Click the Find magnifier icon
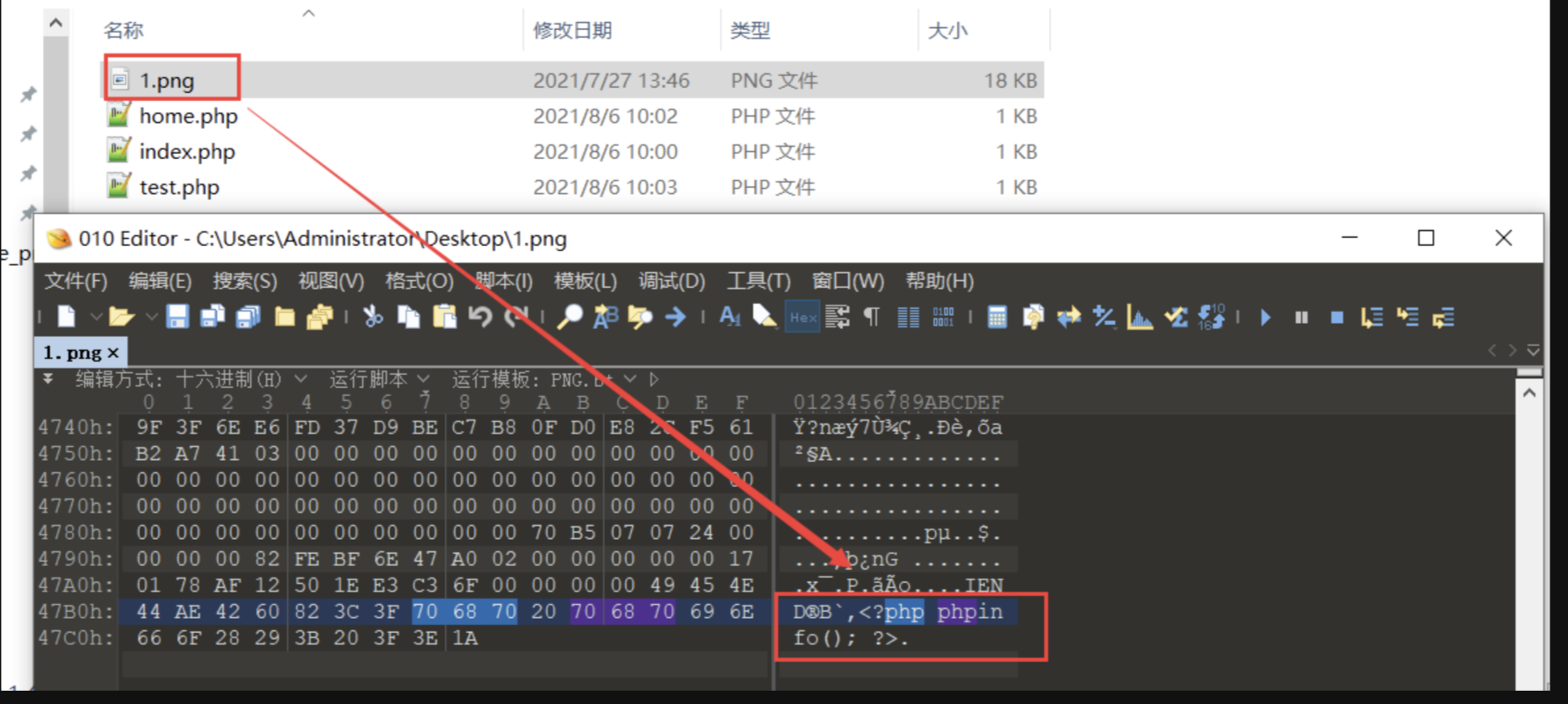This screenshot has height=704, width=1568. (x=570, y=317)
